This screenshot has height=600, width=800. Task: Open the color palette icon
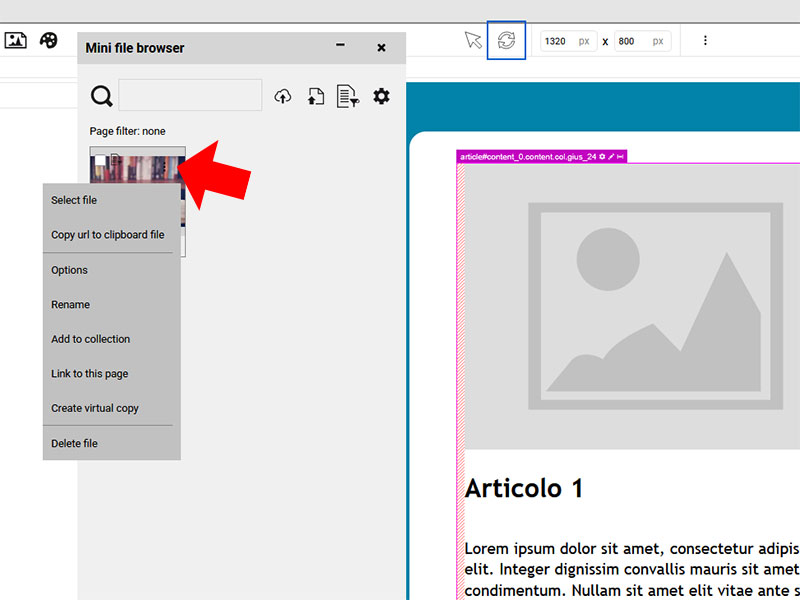(48, 40)
